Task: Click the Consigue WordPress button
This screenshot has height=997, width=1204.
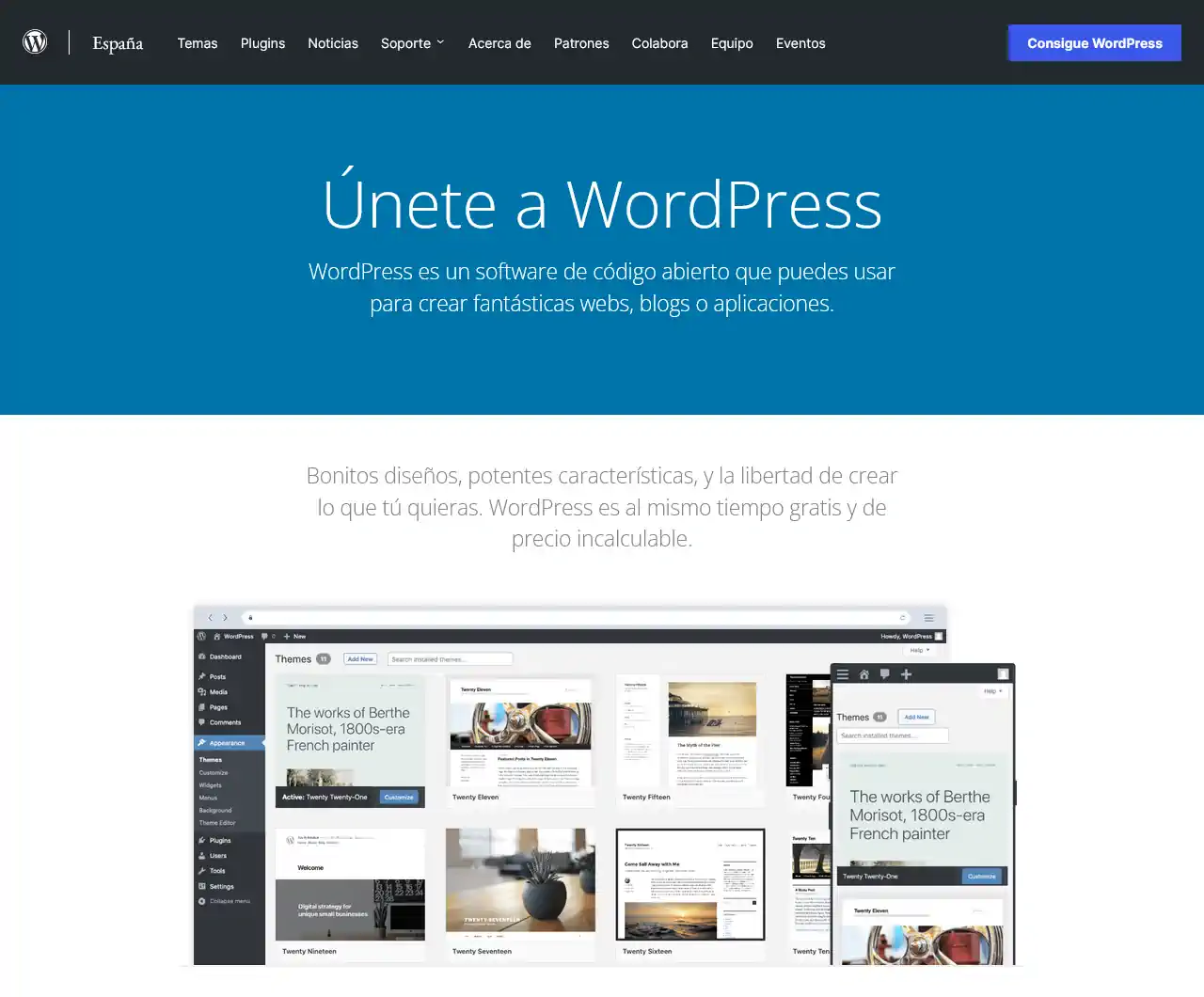Action: point(1095,43)
